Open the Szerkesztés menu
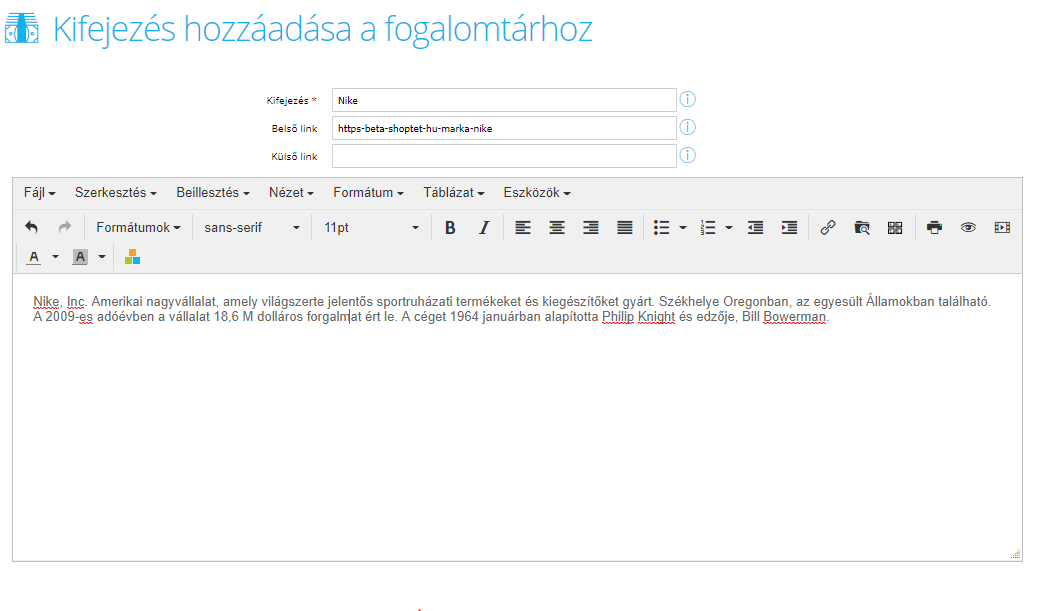This screenshot has height=611, width=1041. pos(116,193)
